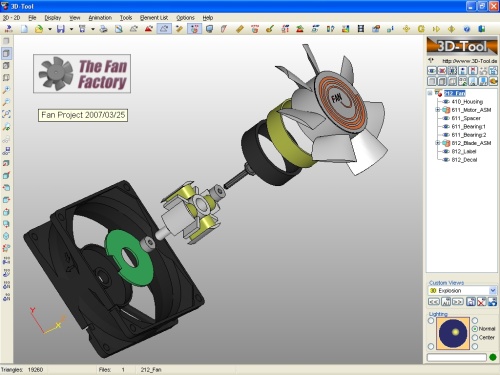500x375 pixels.
Task: Click the yellow four-arrow move icon
Action: coord(406,29)
